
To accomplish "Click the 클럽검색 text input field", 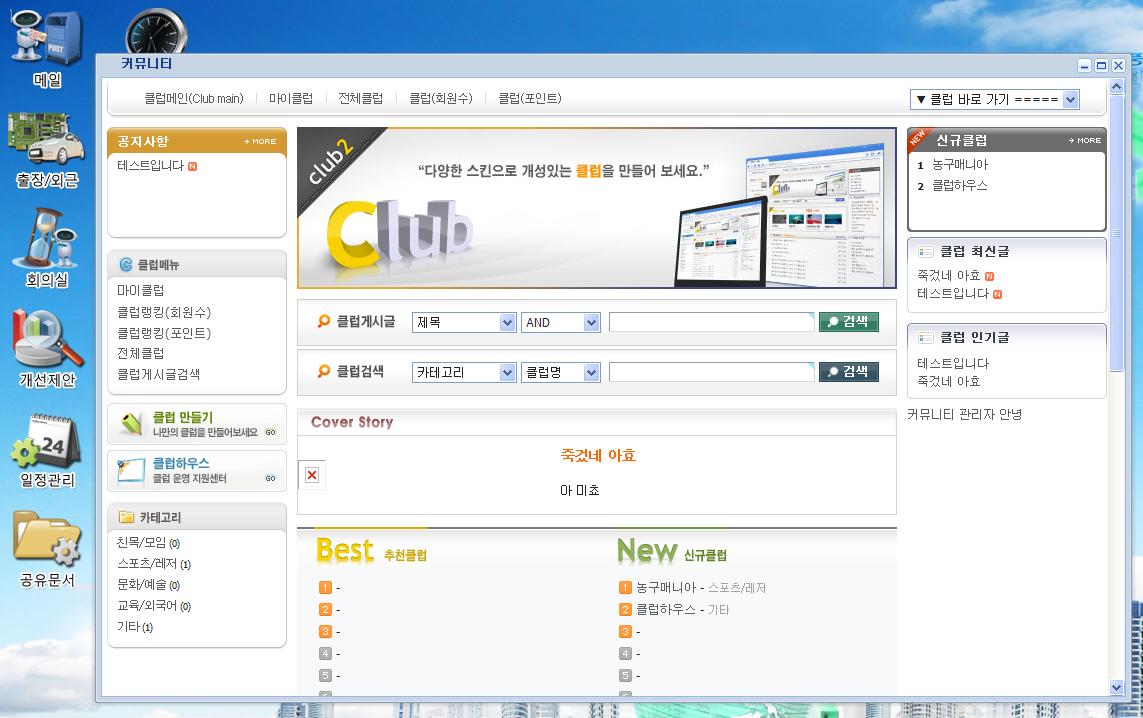I will coord(711,372).
